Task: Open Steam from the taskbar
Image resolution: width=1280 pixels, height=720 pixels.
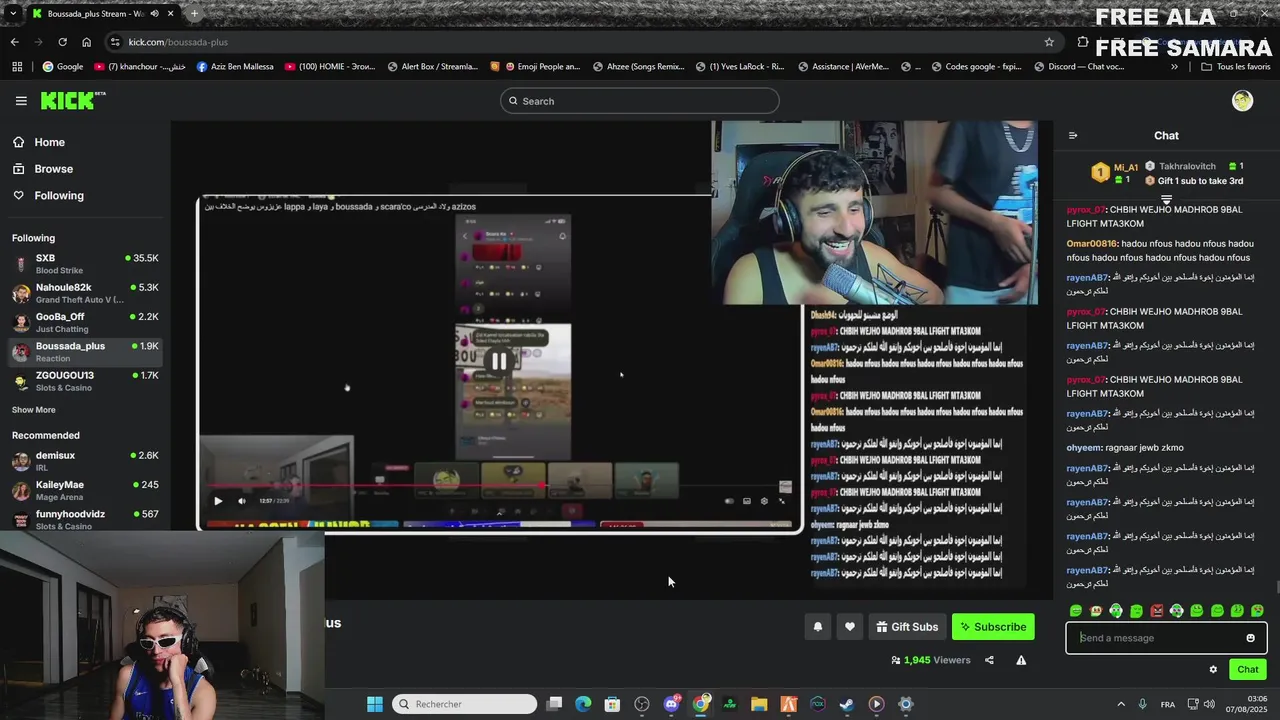Action: tap(847, 704)
